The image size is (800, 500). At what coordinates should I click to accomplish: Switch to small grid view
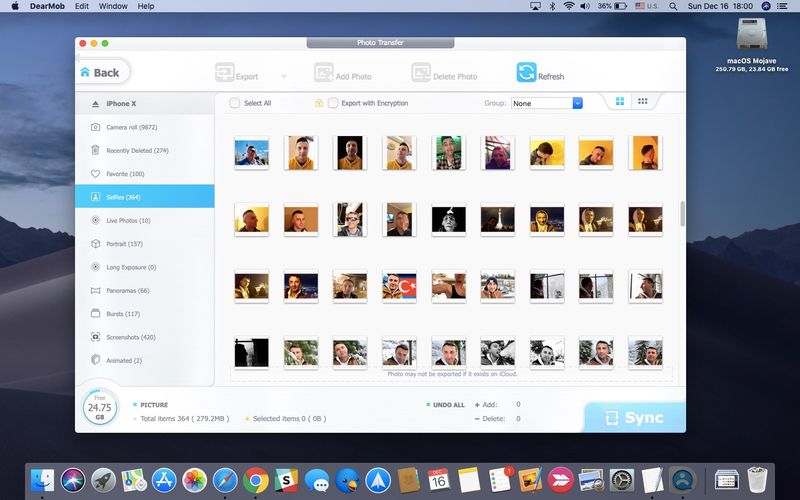(x=642, y=101)
